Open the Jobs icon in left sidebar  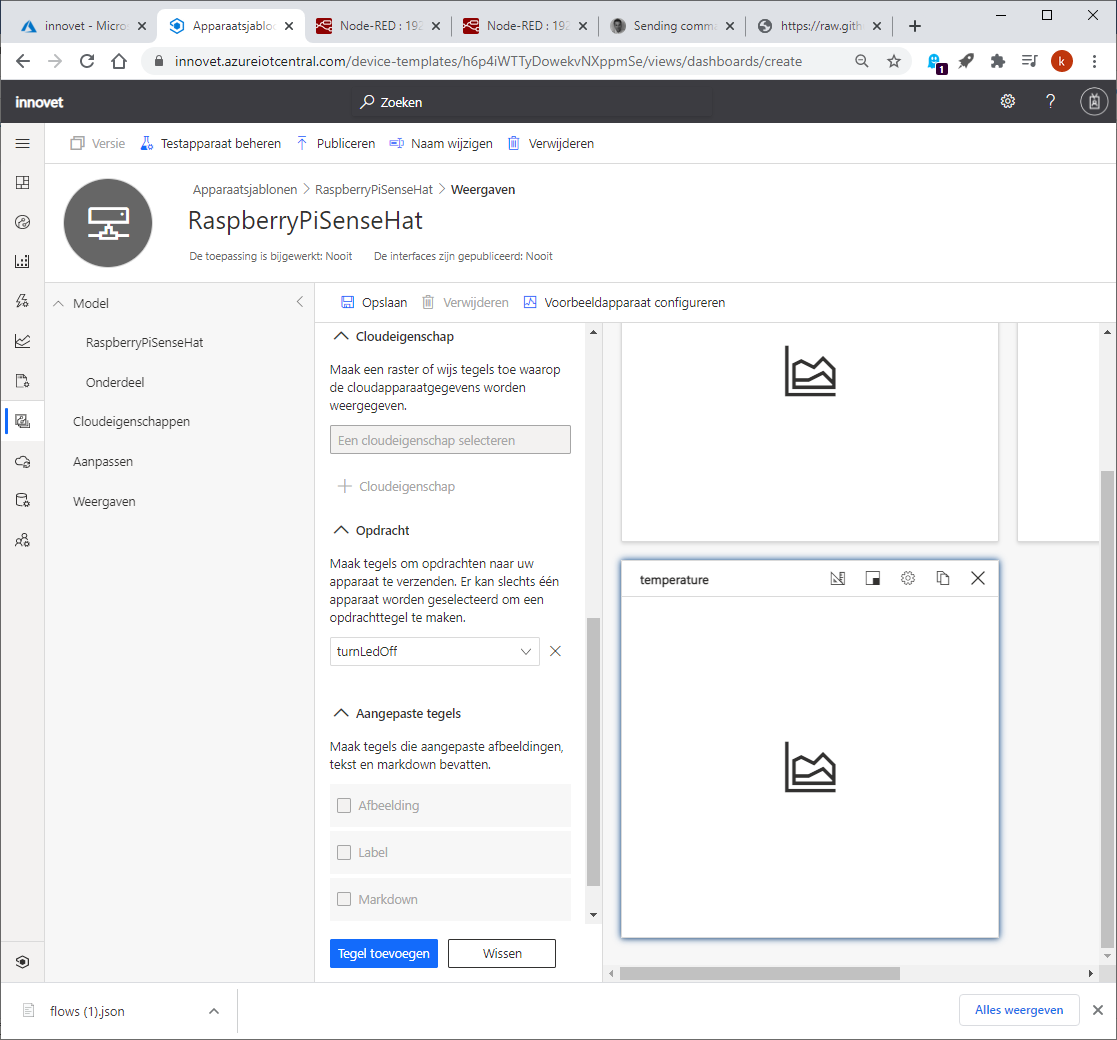[23, 381]
